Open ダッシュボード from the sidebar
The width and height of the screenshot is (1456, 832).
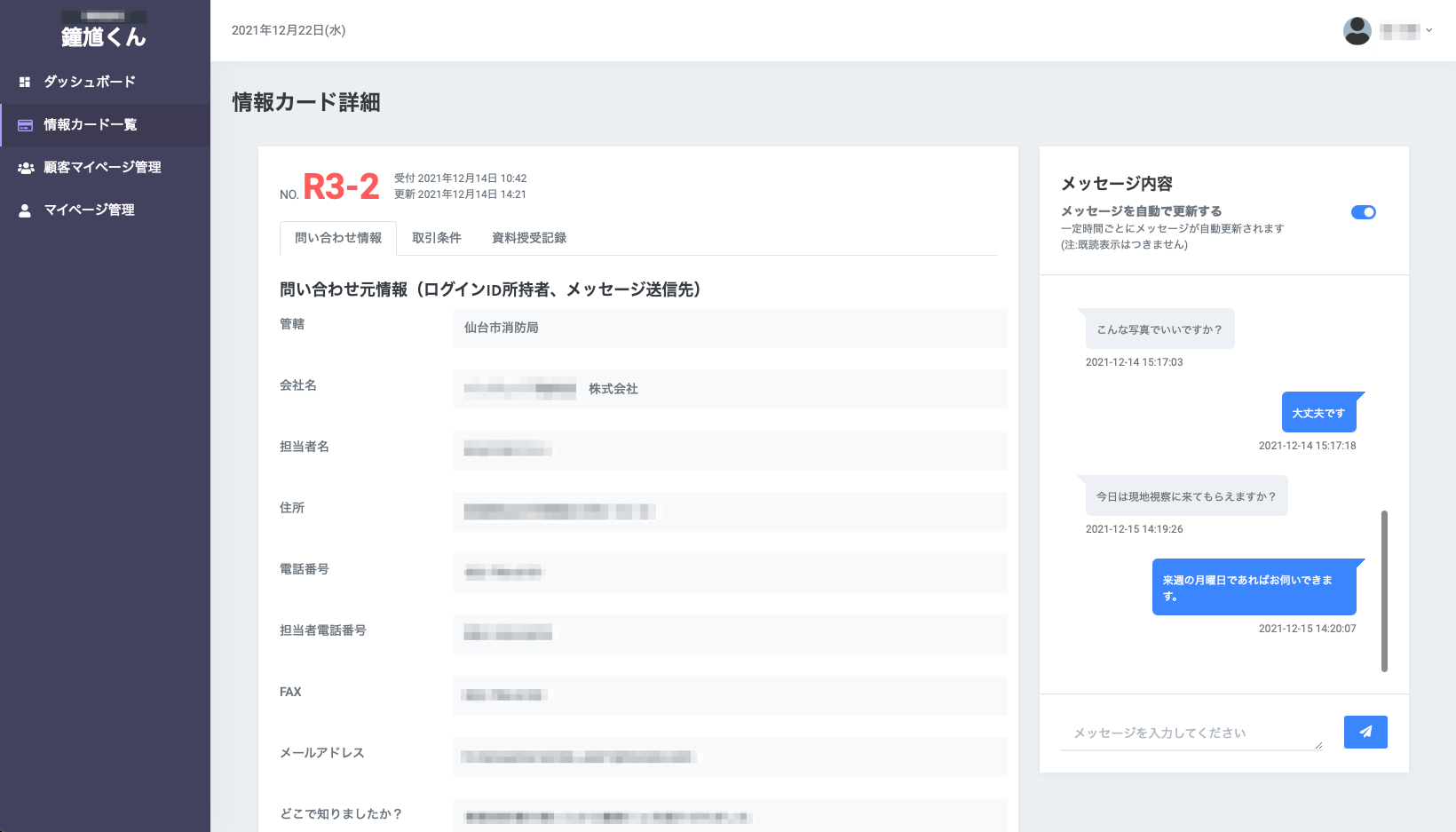point(90,82)
